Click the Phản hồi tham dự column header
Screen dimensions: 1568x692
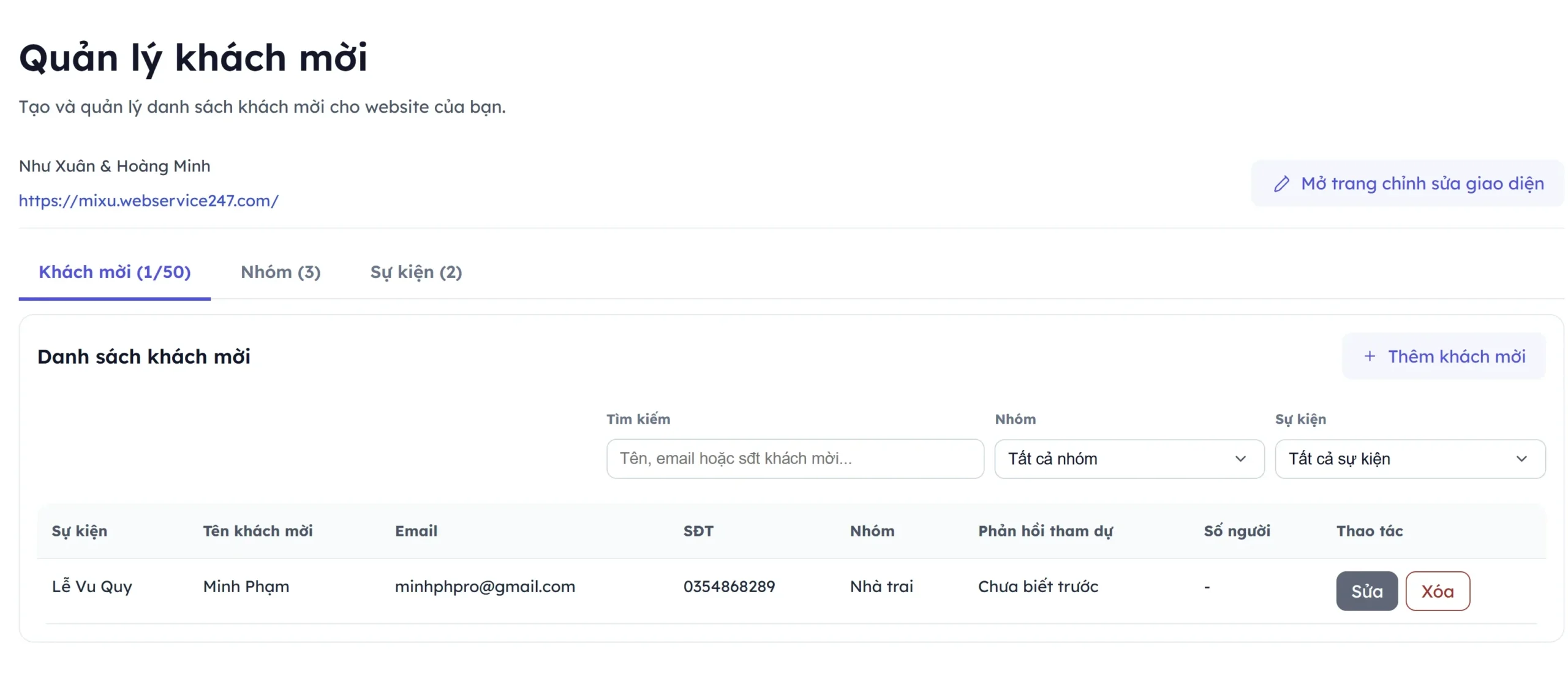click(1045, 531)
